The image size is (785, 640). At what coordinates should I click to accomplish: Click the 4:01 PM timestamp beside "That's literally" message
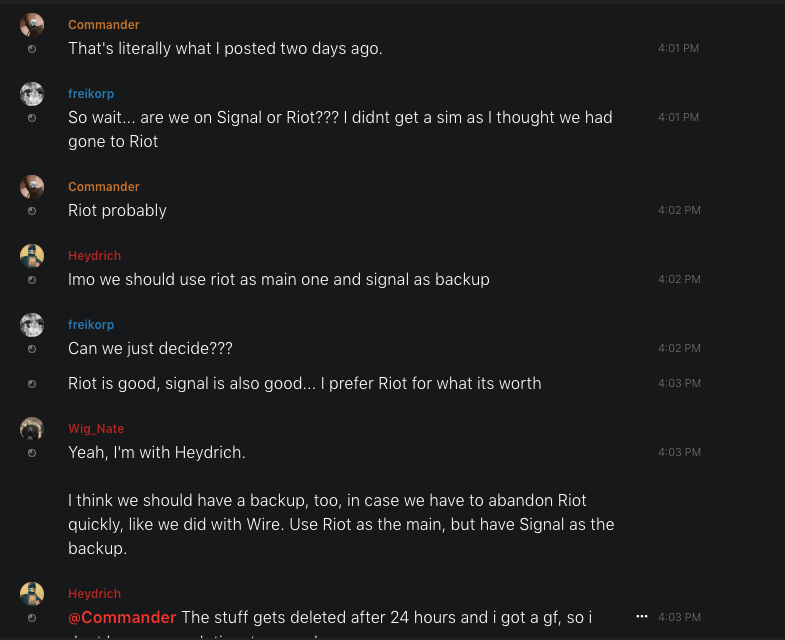[x=678, y=48]
